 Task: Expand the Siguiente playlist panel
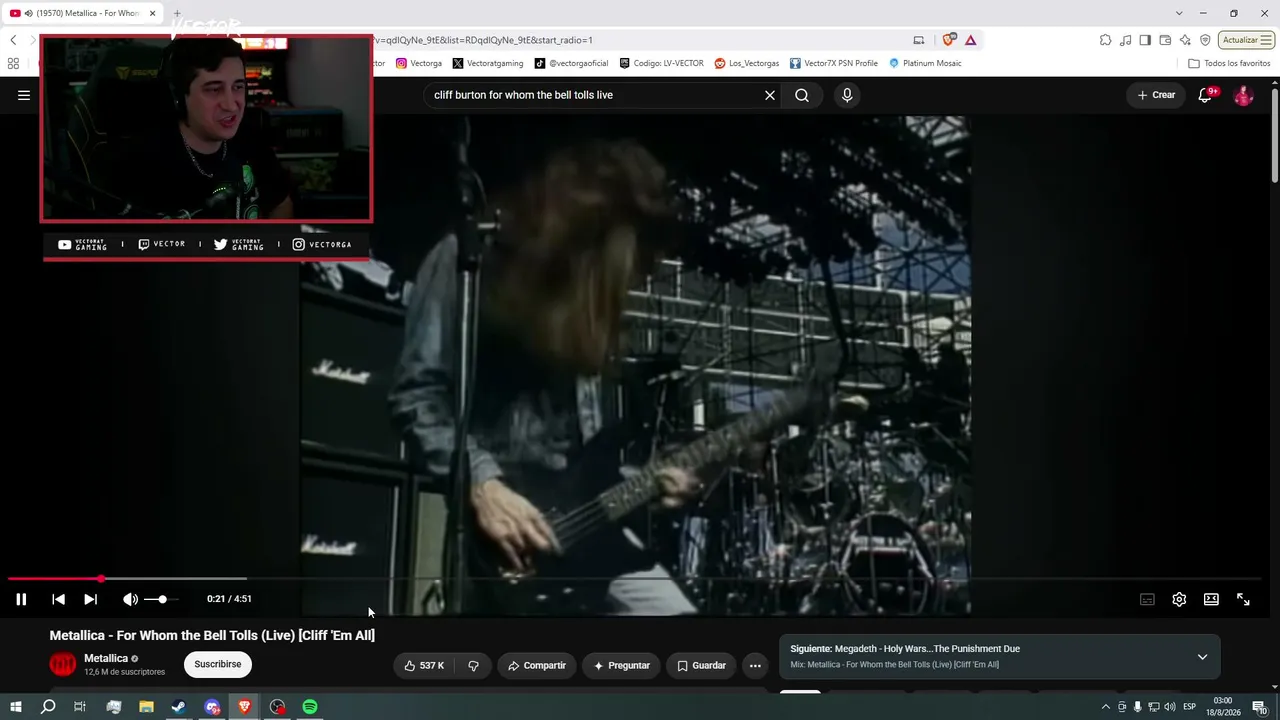click(x=1202, y=657)
